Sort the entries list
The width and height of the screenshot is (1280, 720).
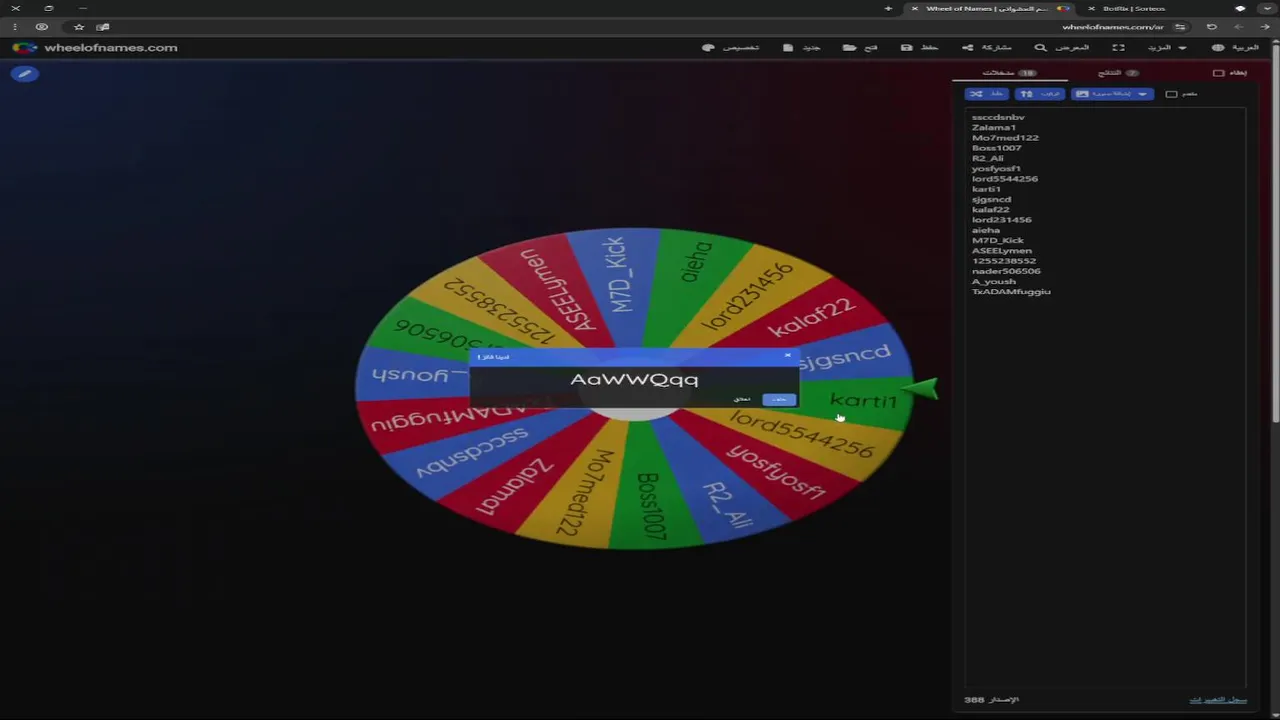point(1040,94)
